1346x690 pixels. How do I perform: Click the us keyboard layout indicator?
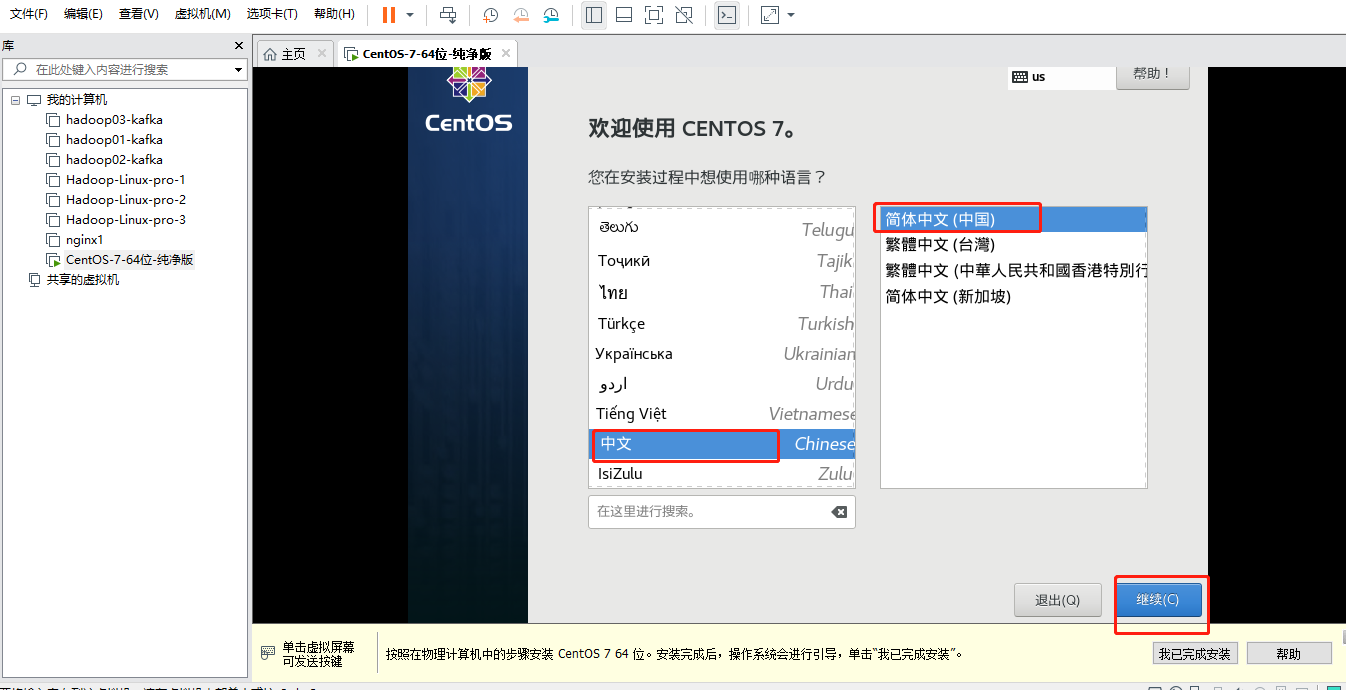[x=1060, y=77]
